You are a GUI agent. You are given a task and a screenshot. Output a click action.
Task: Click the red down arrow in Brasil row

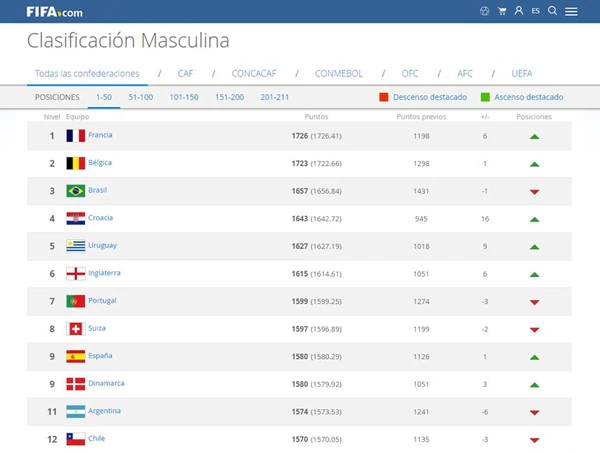[535, 192]
